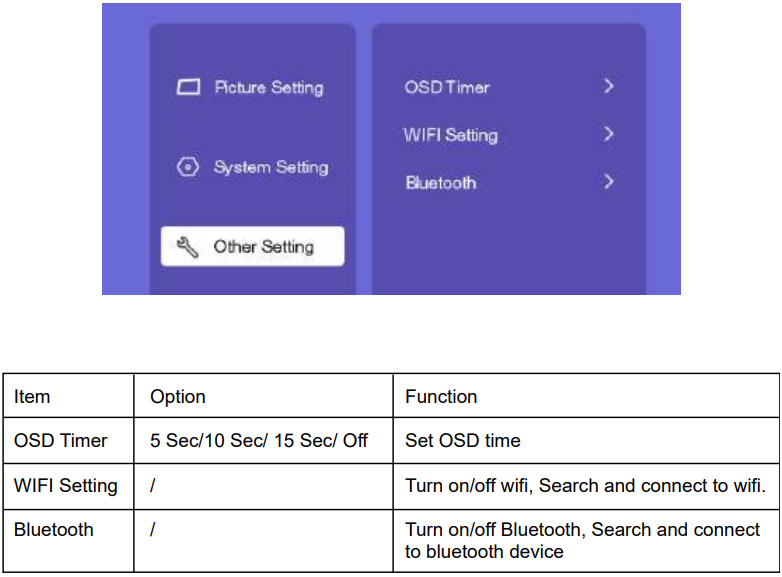This screenshot has height=577, width=782.
Task: Select the highlighted Other Setting label
Action: [x=263, y=247]
